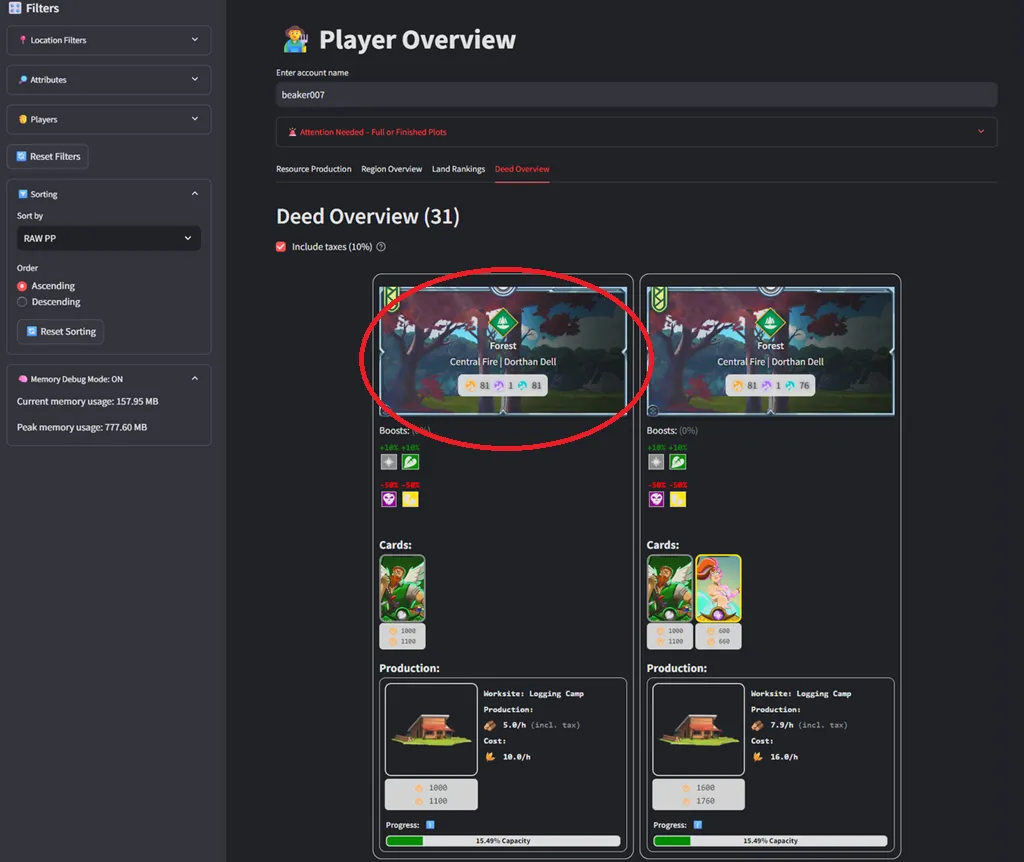The height and width of the screenshot is (862, 1024).
Task: Click the farmer icon beside Player Overview
Action: (295, 40)
